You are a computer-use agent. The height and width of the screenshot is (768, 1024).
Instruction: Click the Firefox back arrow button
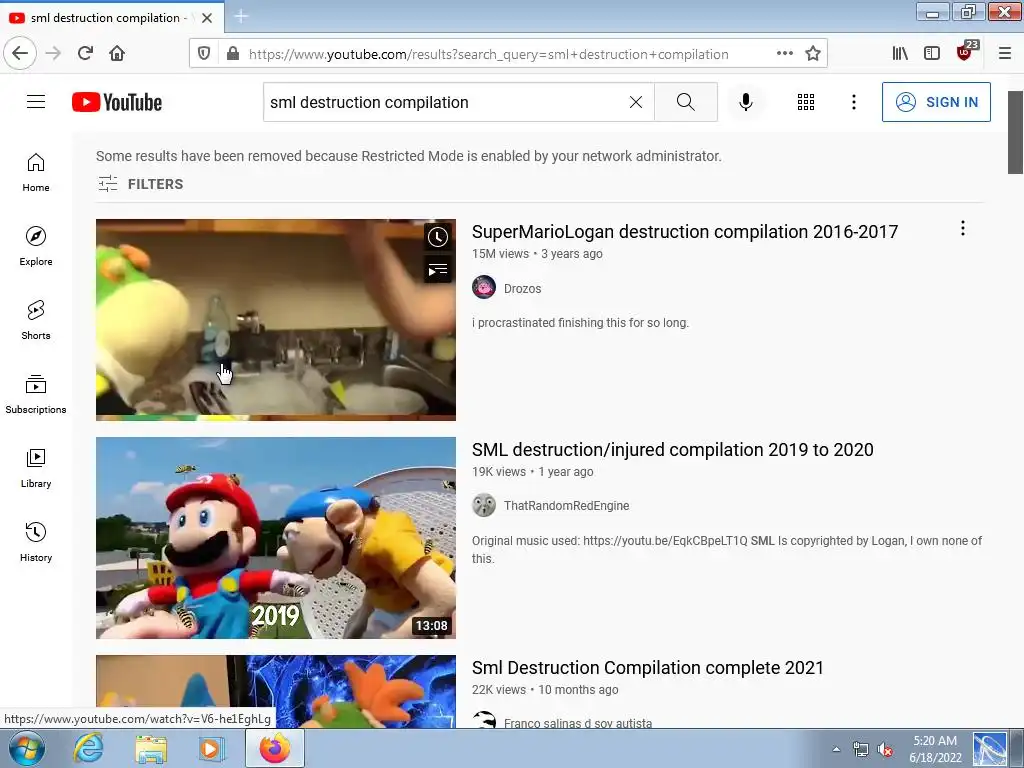tap(20, 53)
